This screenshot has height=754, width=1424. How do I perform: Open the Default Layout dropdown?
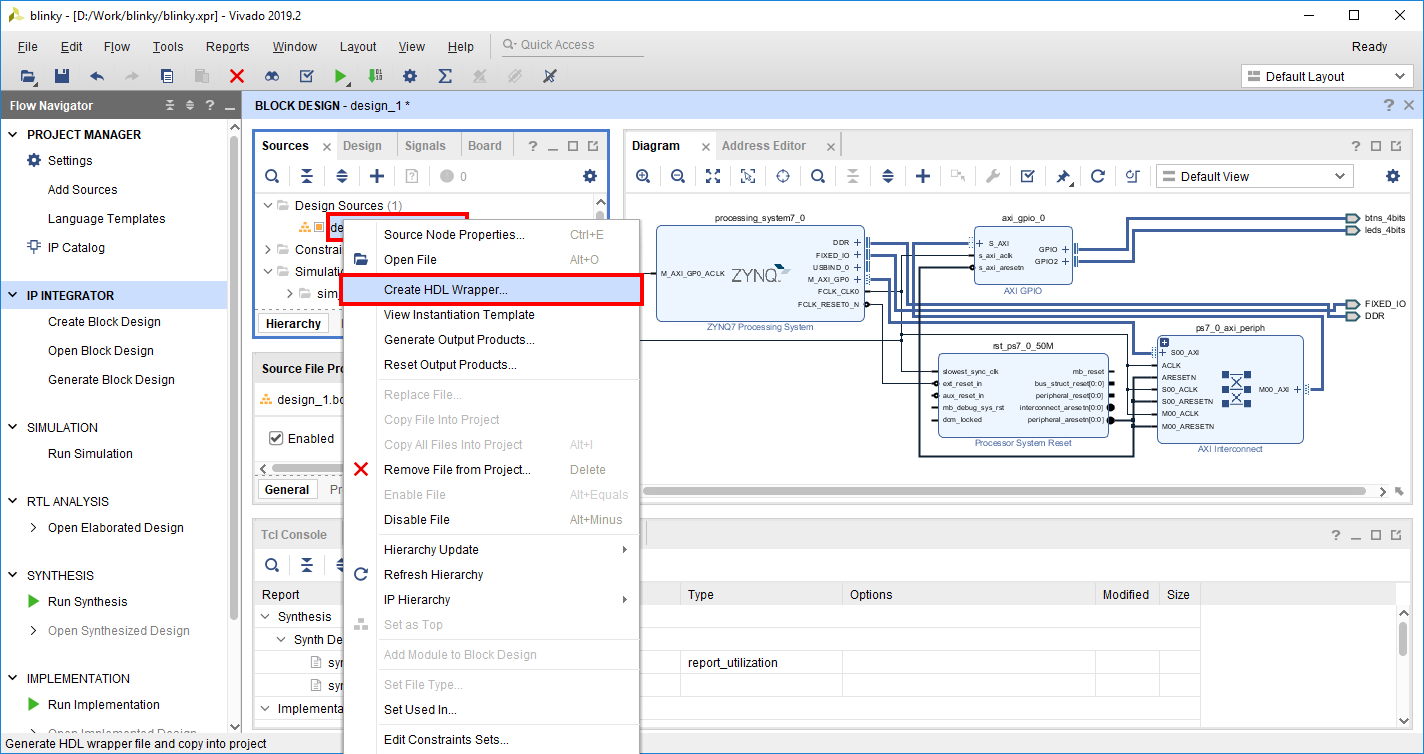coord(1327,76)
